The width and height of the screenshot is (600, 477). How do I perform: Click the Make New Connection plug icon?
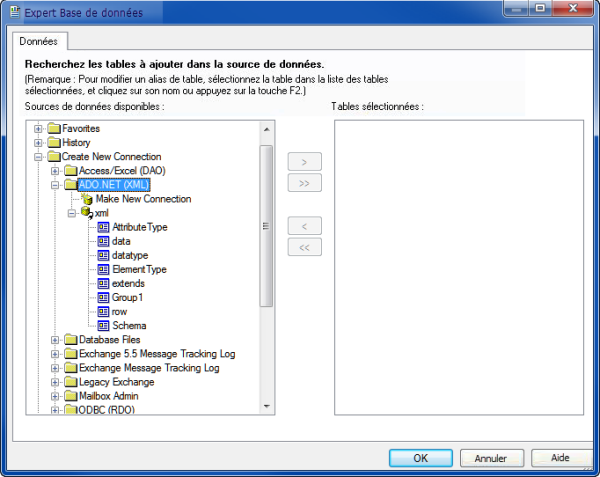(x=86, y=199)
